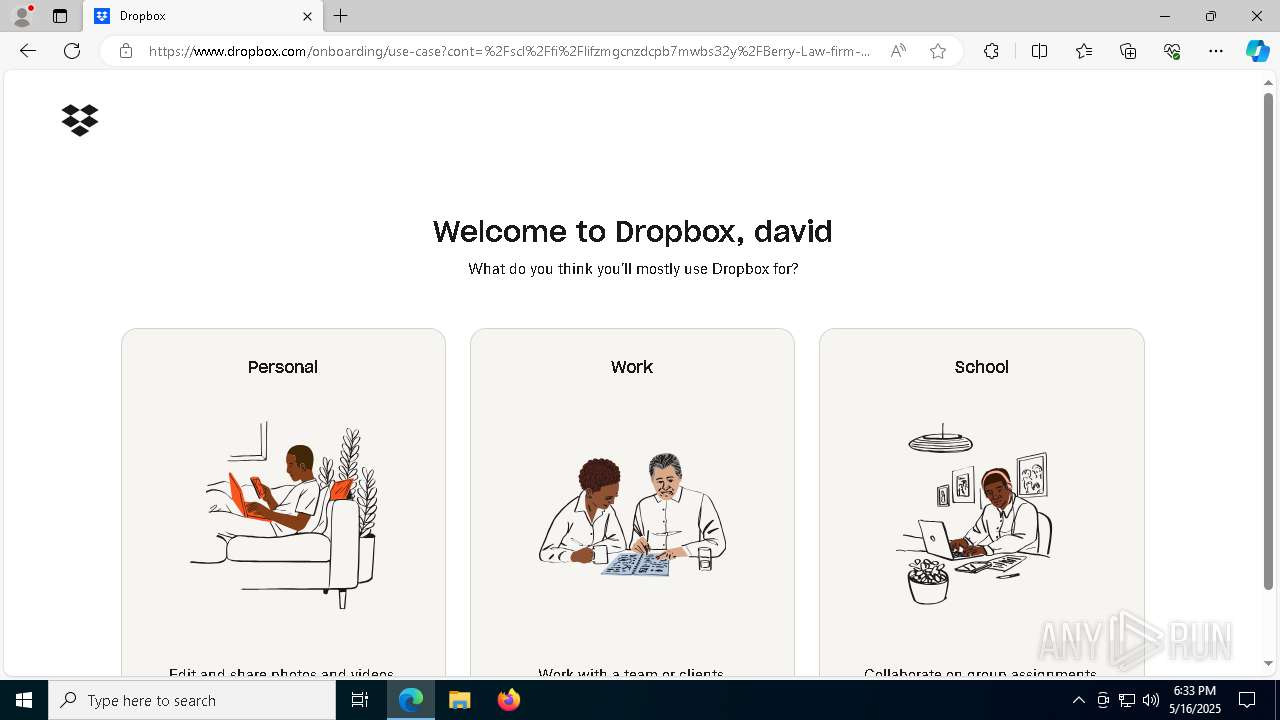Open the tab actions menu
Image resolution: width=1280 pixels, height=720 pixels.
(60, 16)
